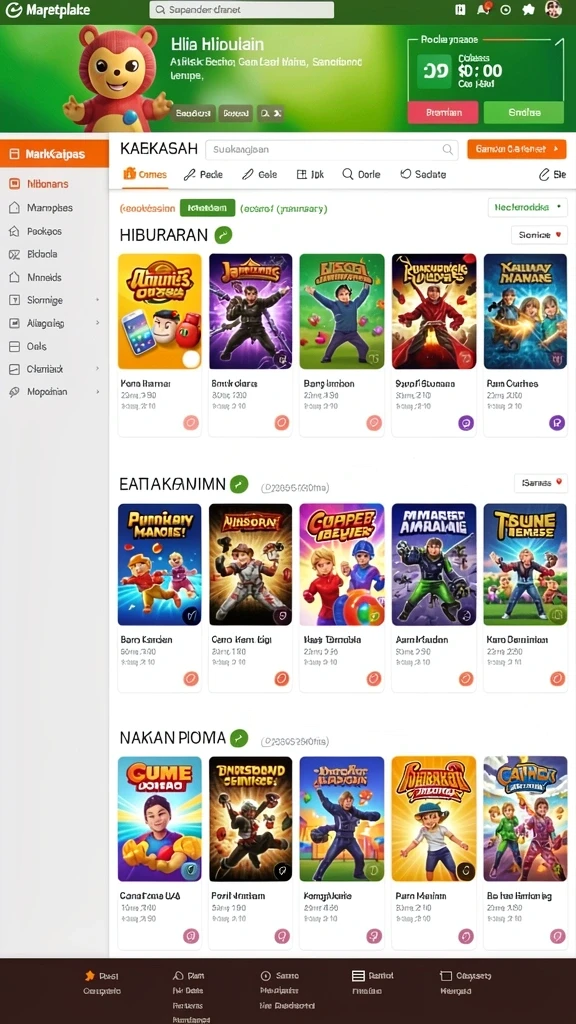Open the Ba lae Hmianlag game thumbnail

pos(525,819)
